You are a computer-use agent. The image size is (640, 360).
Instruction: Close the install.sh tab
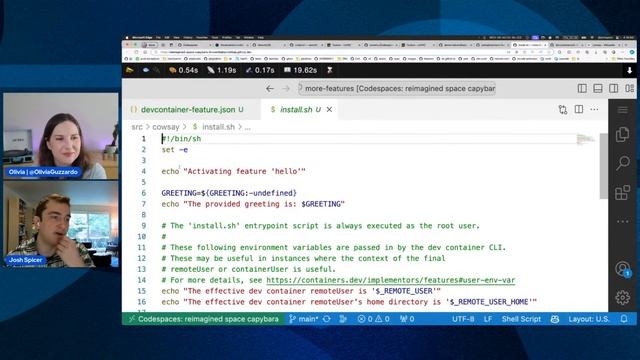tap(329, 110)
